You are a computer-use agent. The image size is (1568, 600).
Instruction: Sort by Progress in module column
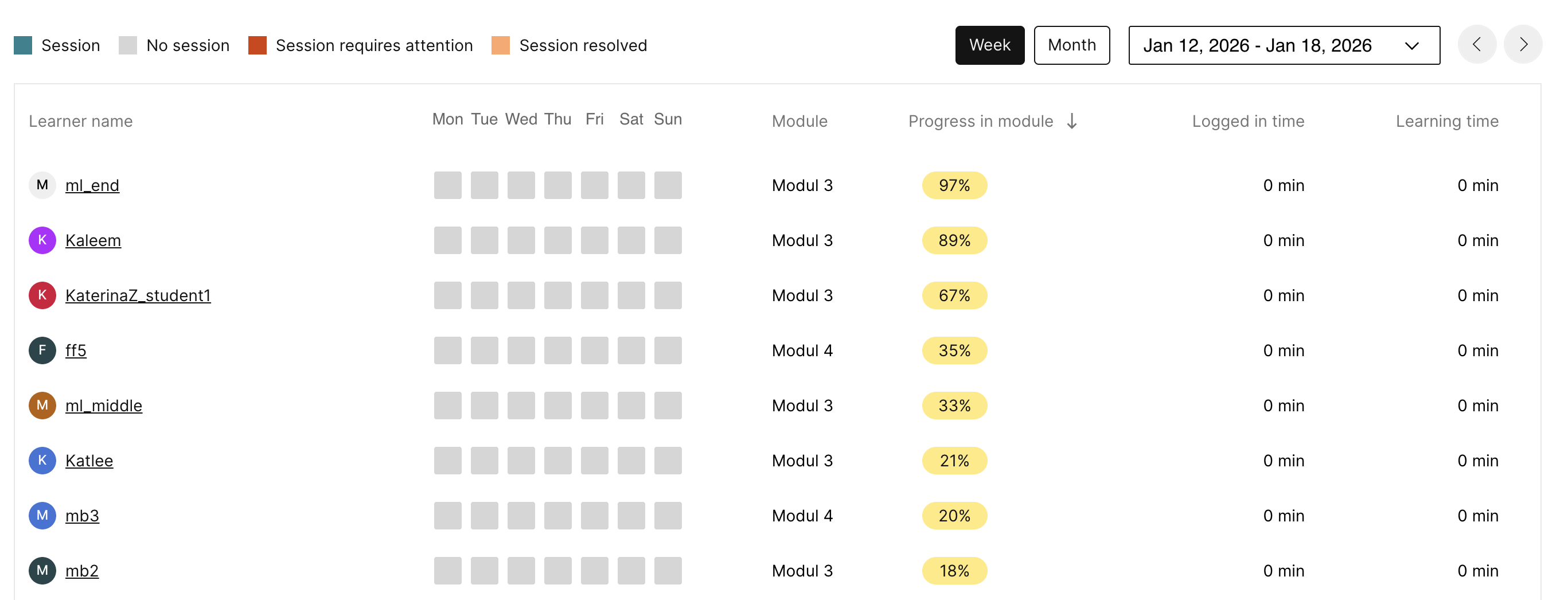(980, 121)
